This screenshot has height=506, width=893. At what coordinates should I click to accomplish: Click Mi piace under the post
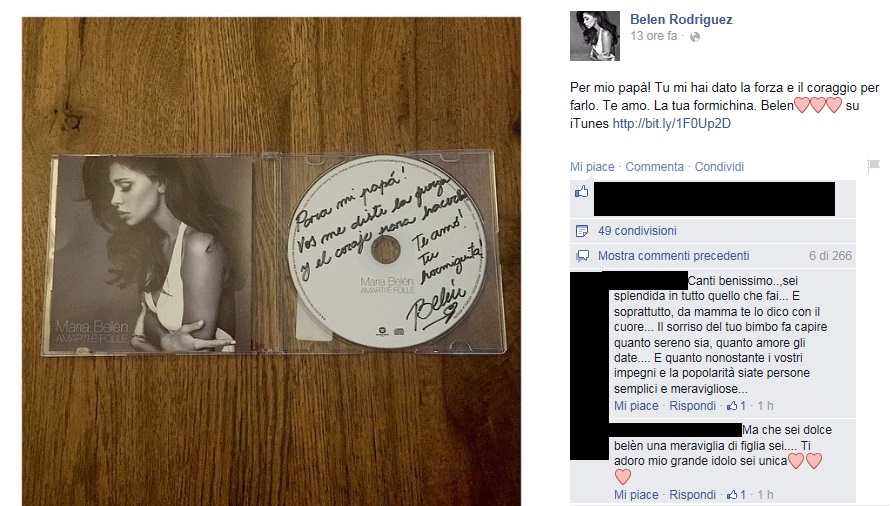[592, 167]
